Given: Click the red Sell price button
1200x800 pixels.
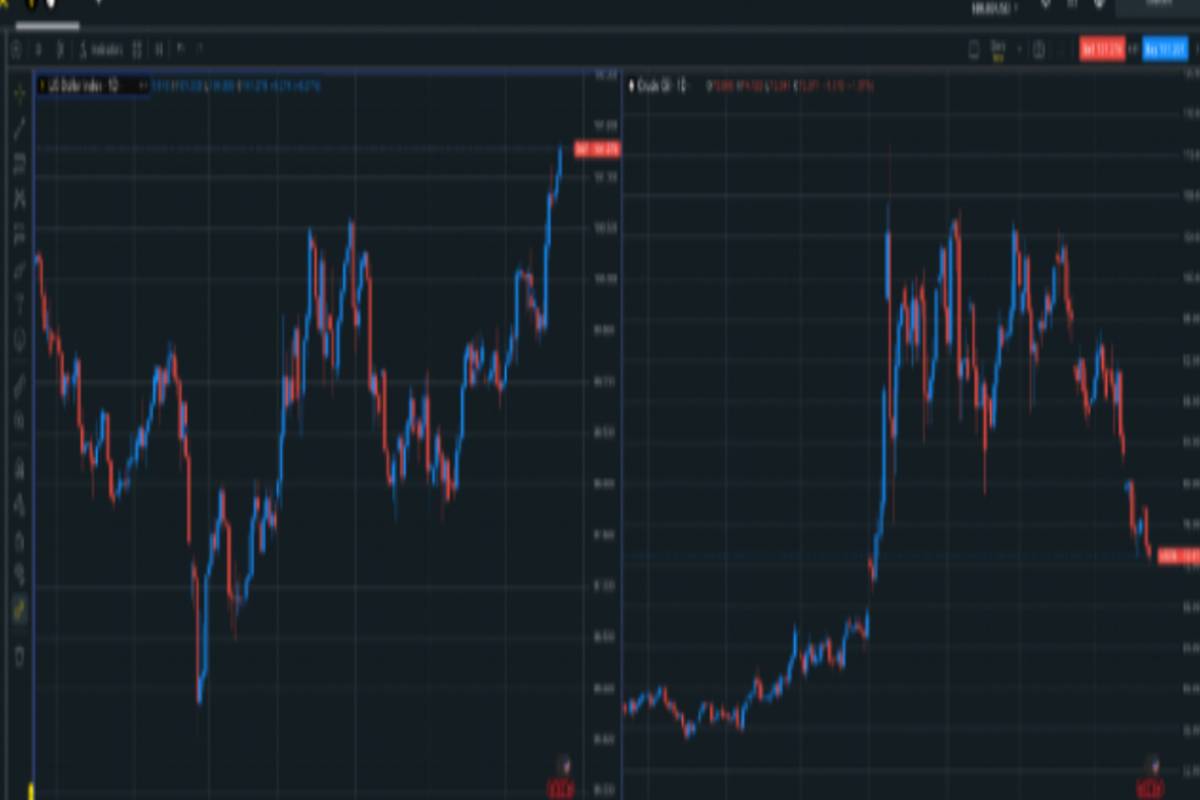Looking at the screenshot, I should click(x=1102, y=48).
